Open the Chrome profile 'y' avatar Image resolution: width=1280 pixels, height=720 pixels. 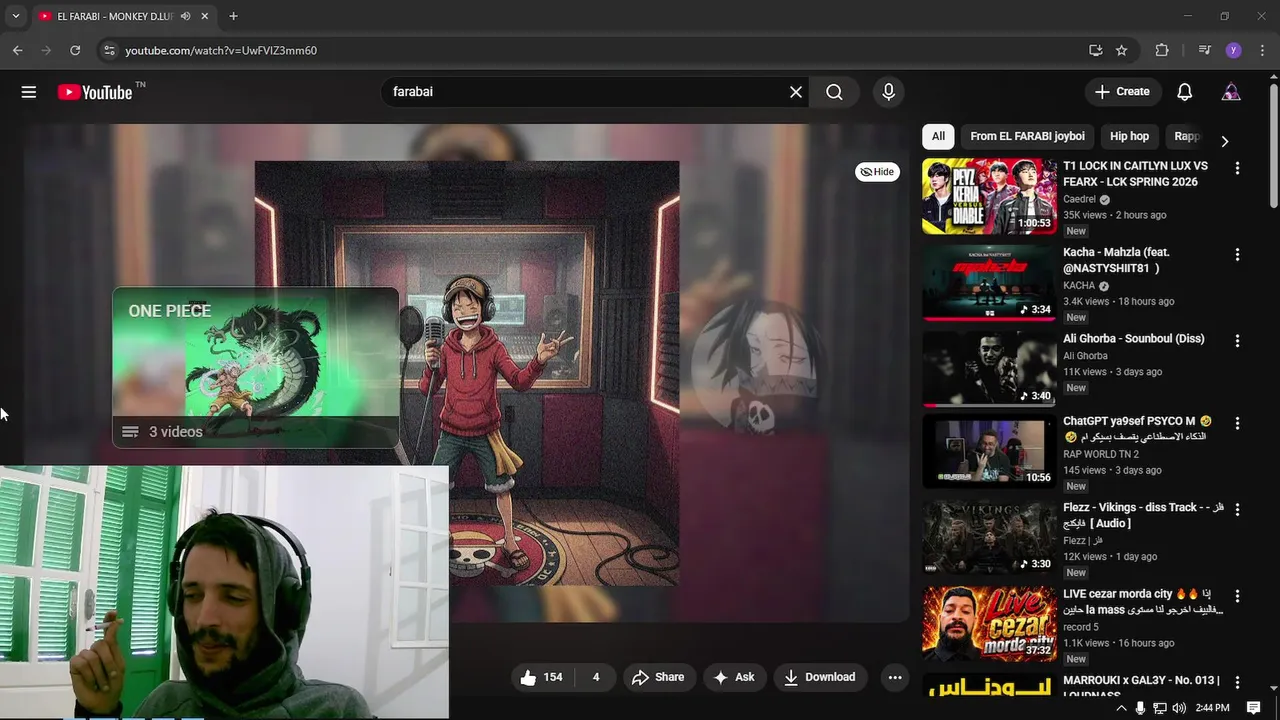click(x=1233, y=50)
